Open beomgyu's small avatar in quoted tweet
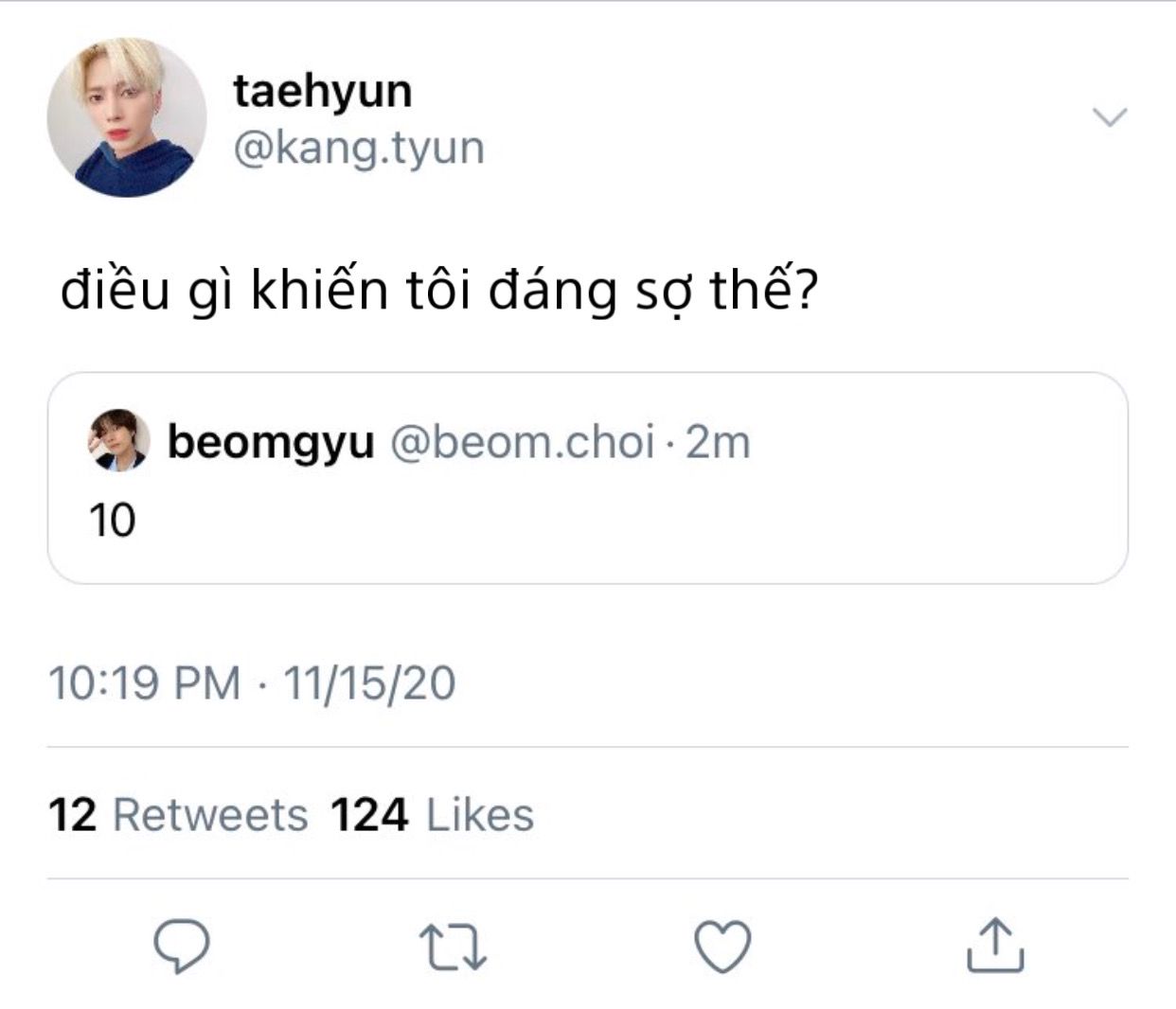Viewport: 1176px width, 1009px height. [x=119, y=440]
